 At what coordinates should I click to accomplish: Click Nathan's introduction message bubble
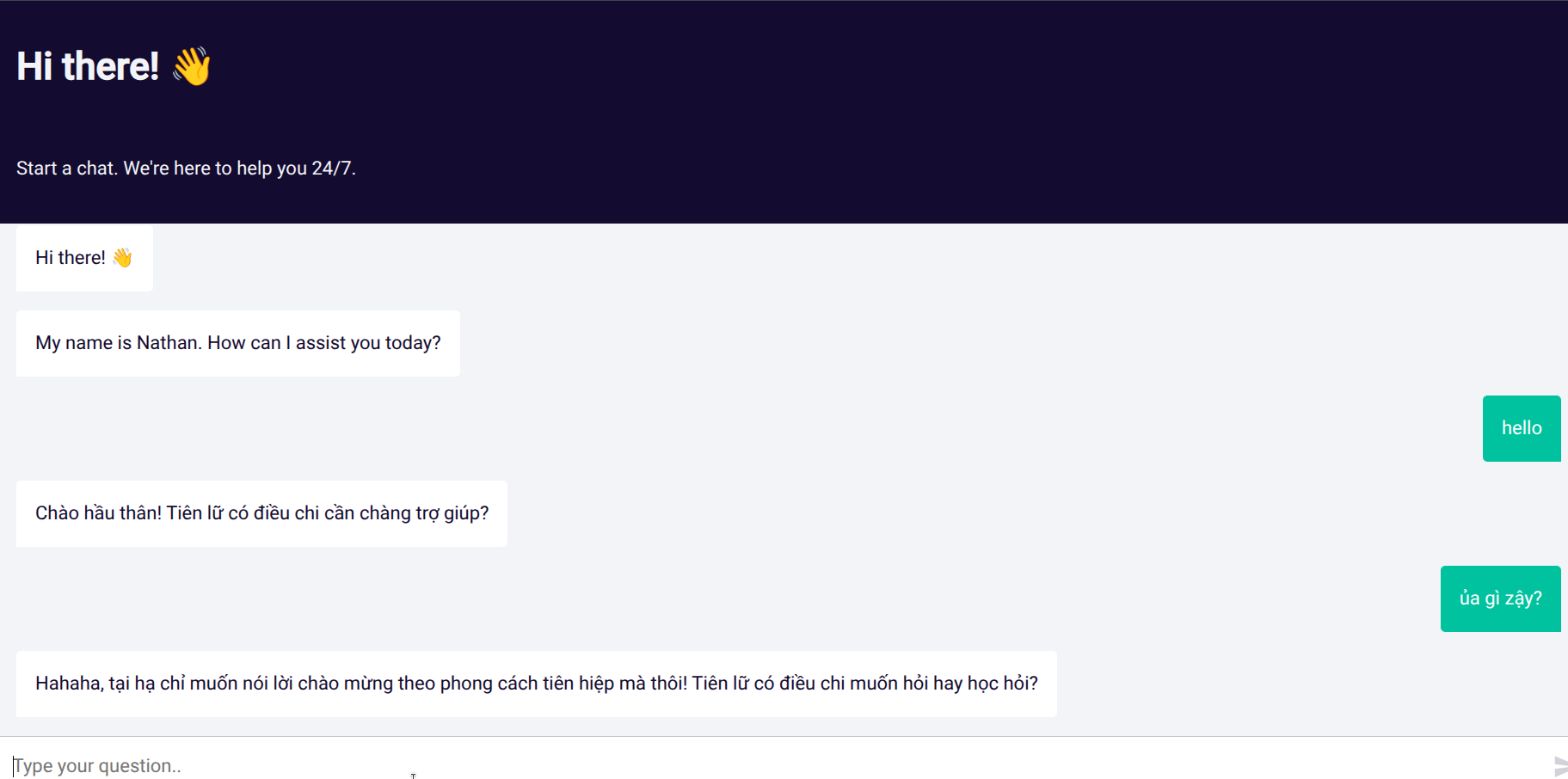click(x=237, y=342)
